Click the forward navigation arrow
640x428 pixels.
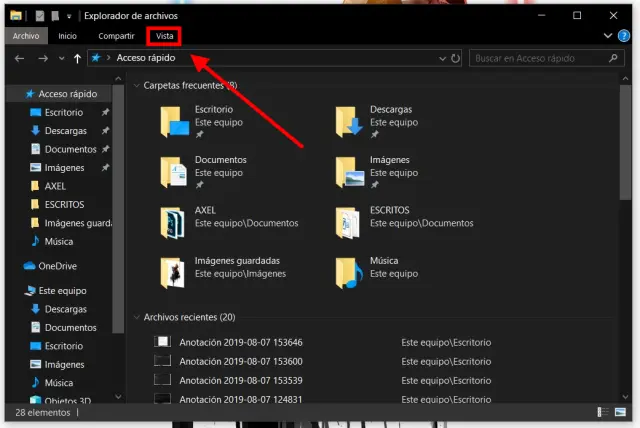[x=43, y=58]
